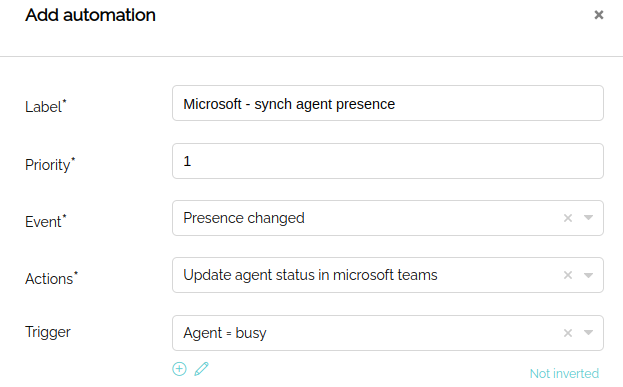Click into the Label text field
Viewport: 623px width, 387px height.
tap(388, 103)
